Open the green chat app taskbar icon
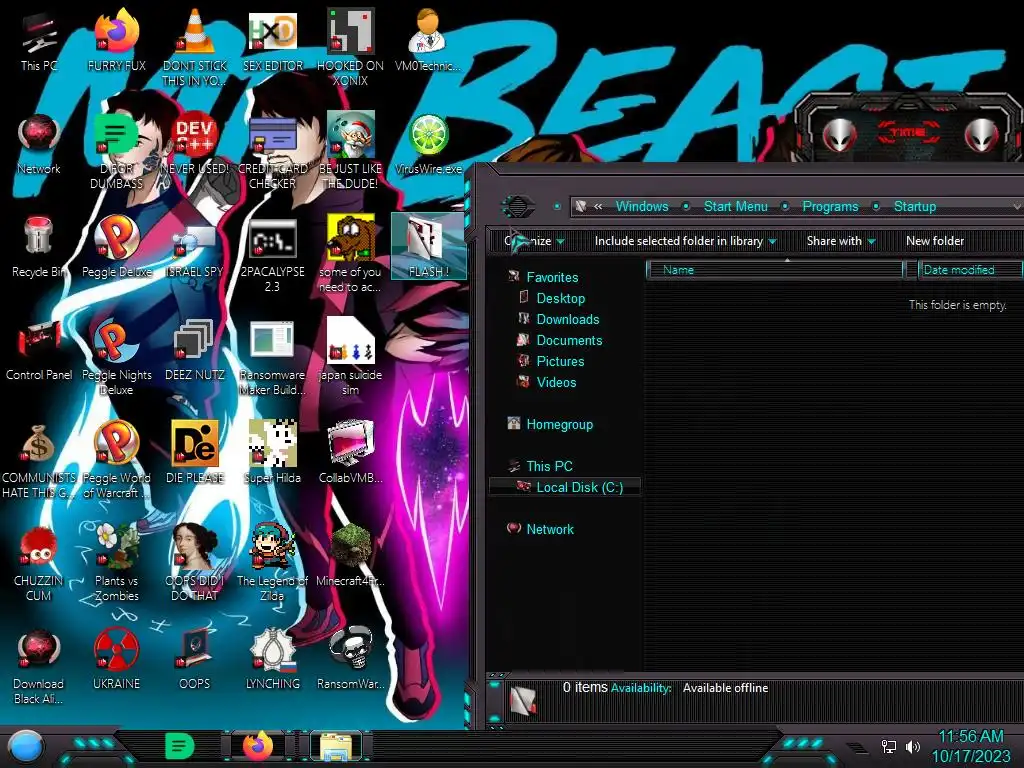 [x=180, y=746]
